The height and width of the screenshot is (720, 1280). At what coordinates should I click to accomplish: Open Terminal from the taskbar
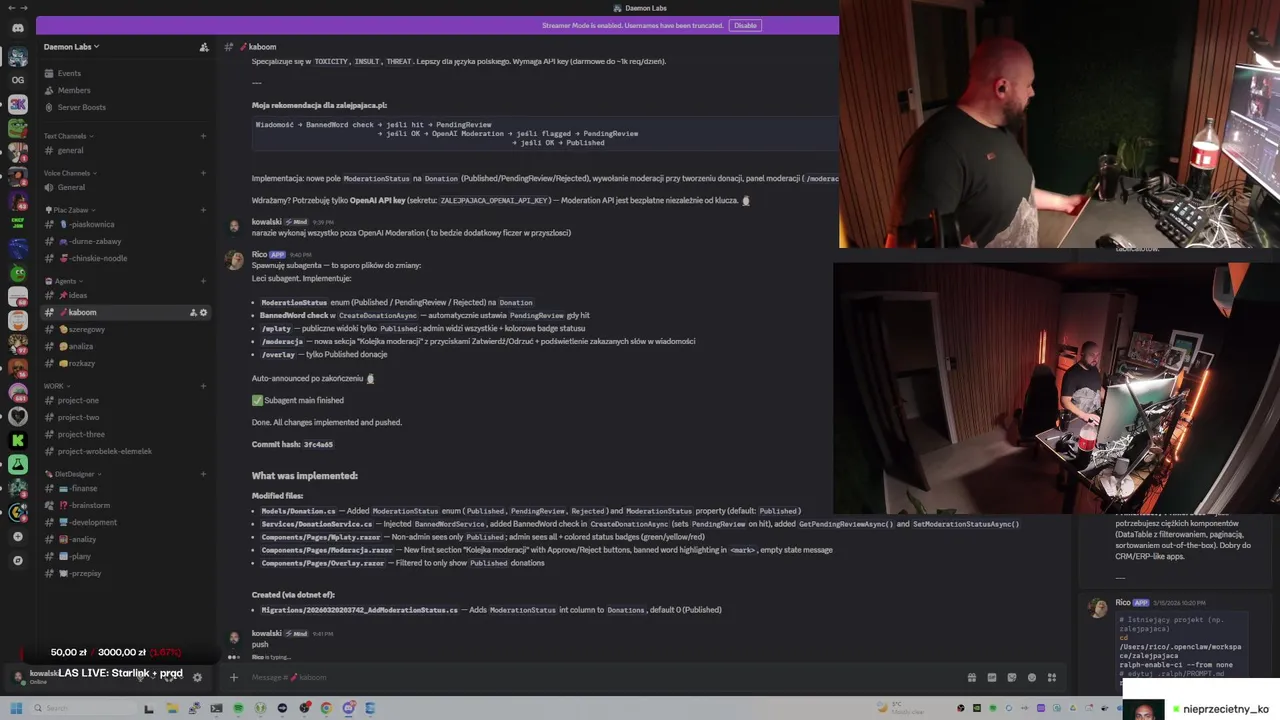coord(216,708)
